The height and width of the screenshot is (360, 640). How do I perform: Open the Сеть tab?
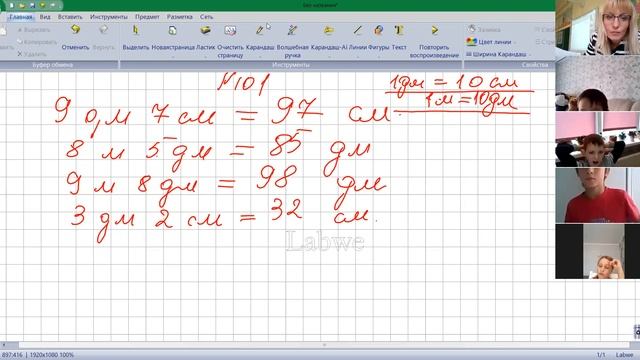(x=207, y=17)
